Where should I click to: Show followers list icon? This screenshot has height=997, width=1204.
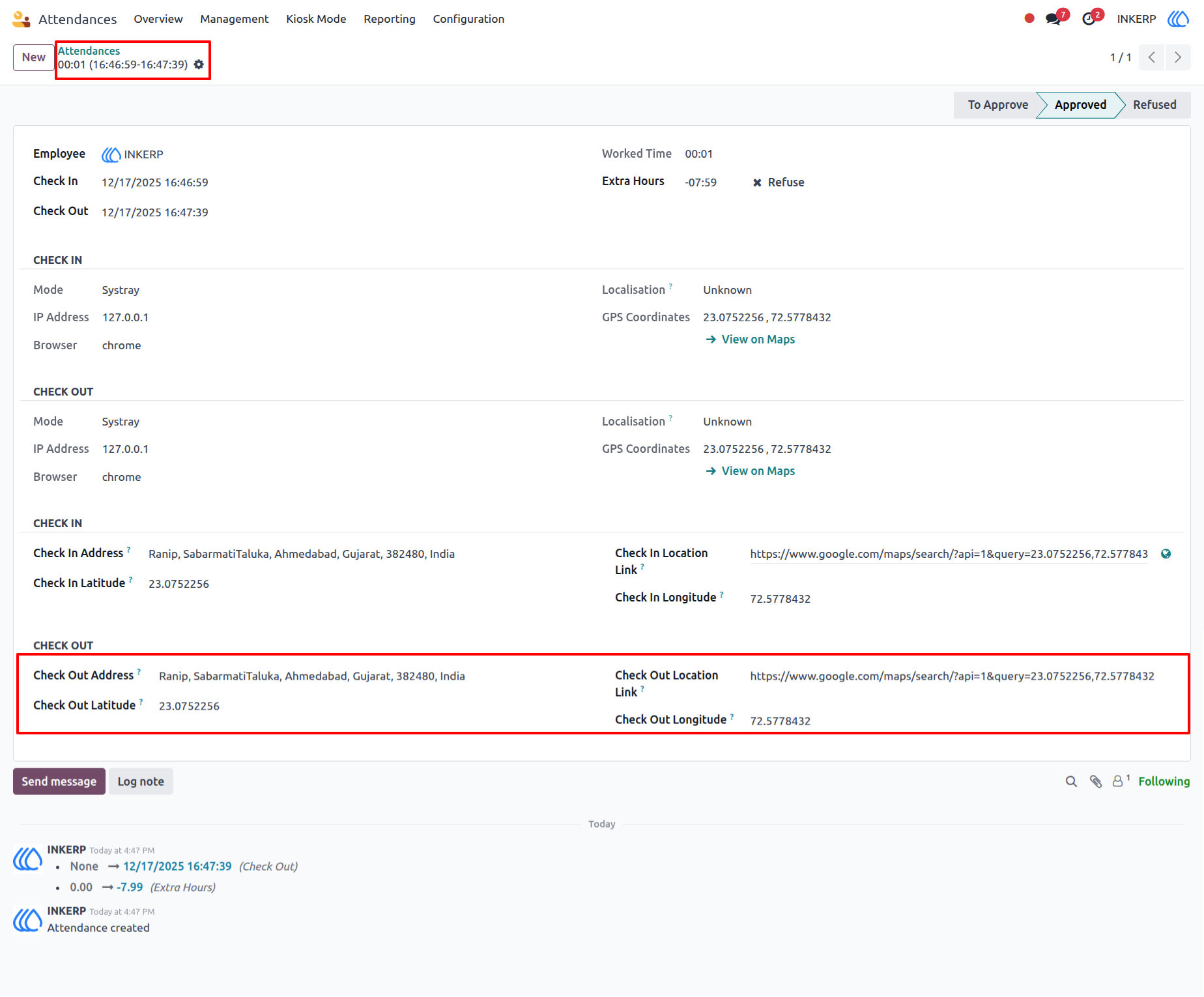[x=1120, y=781]
